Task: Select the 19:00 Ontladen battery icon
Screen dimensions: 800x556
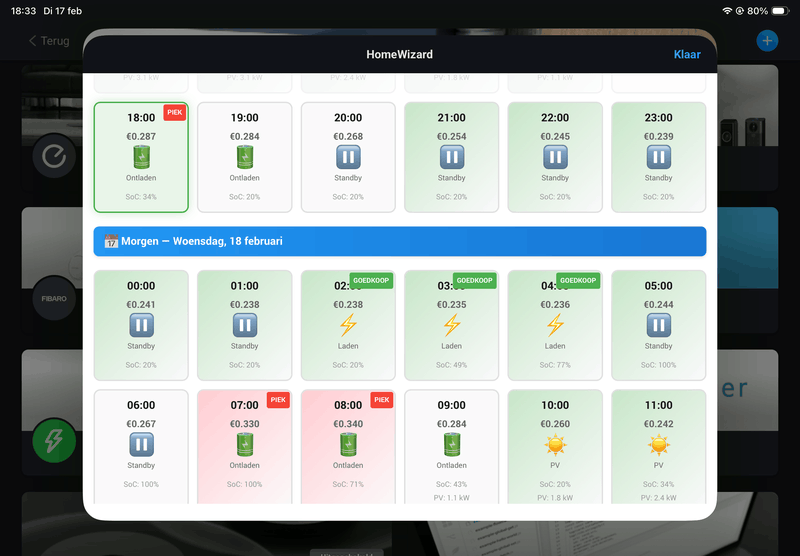Action: [245, 157]
